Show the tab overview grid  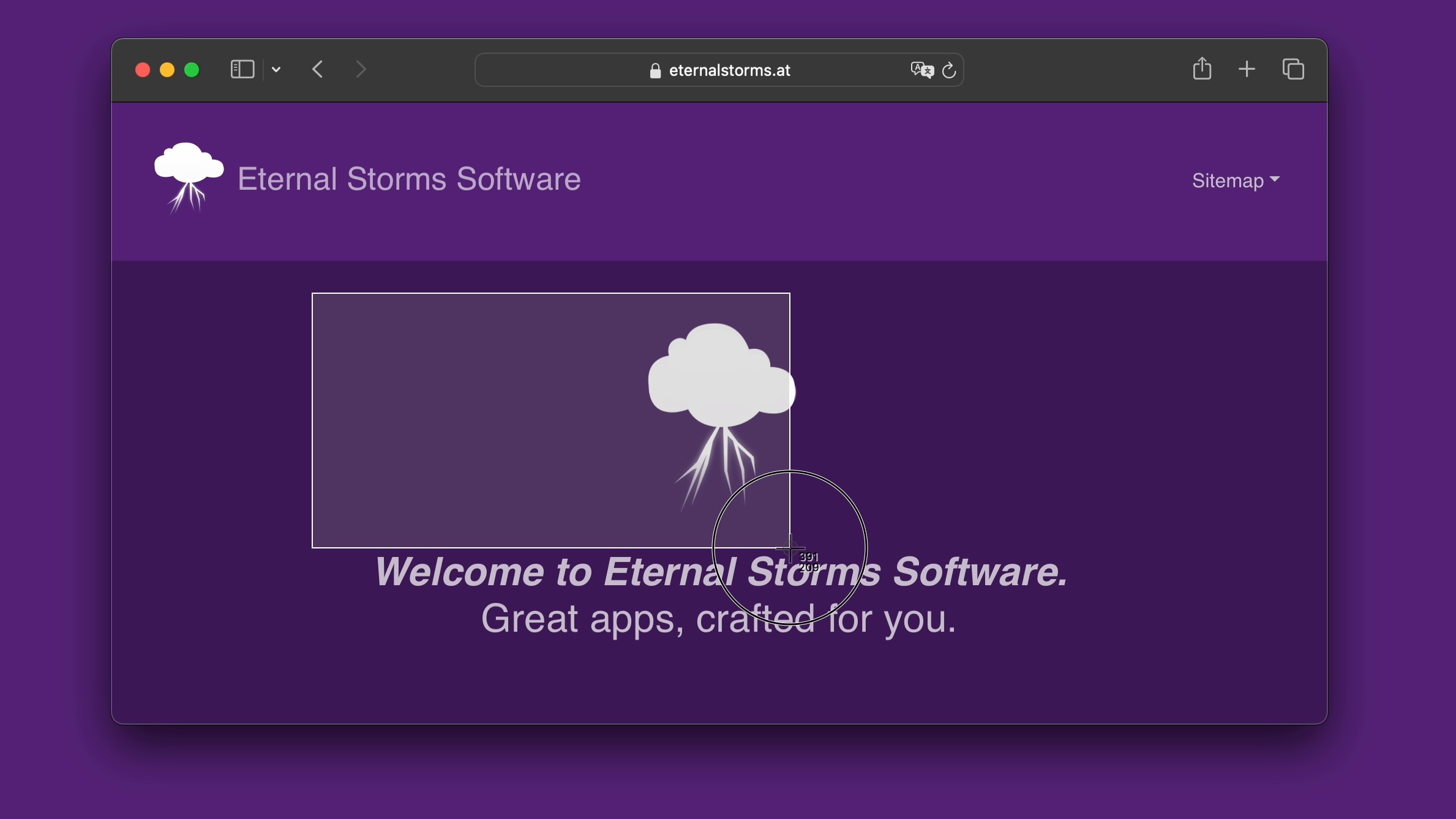click(1293, 69)
